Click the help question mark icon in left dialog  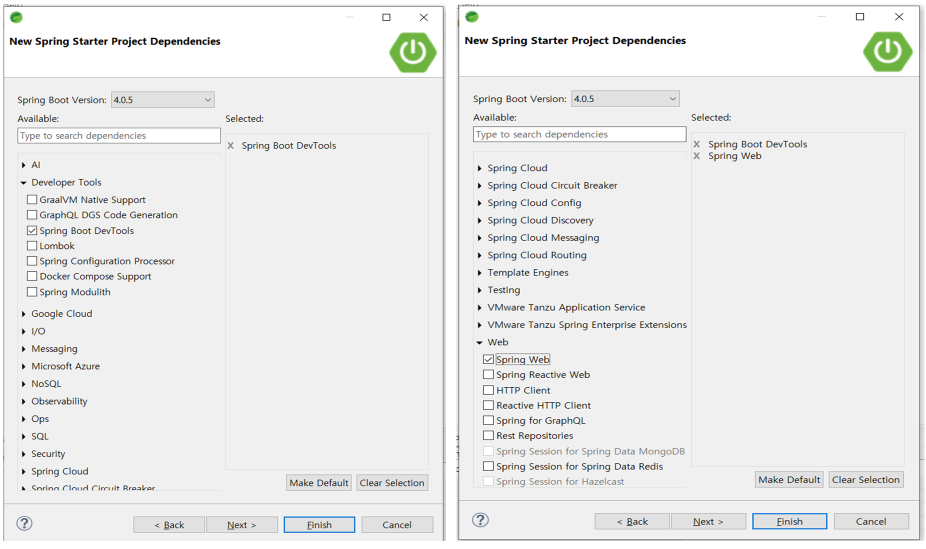click(x=24, y=523)
